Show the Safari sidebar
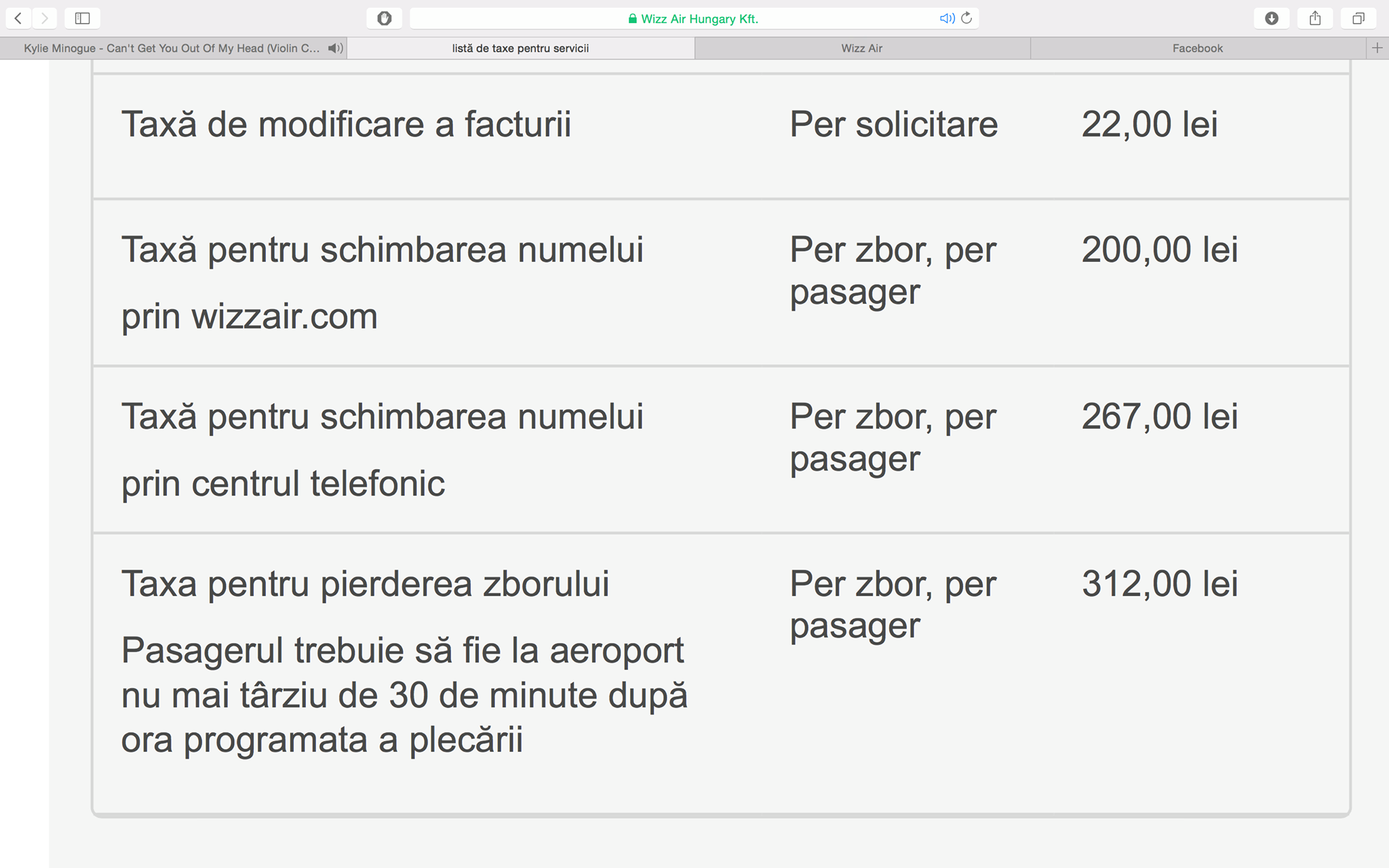This screenshot has width=1389, height=868. click(83, 18)
